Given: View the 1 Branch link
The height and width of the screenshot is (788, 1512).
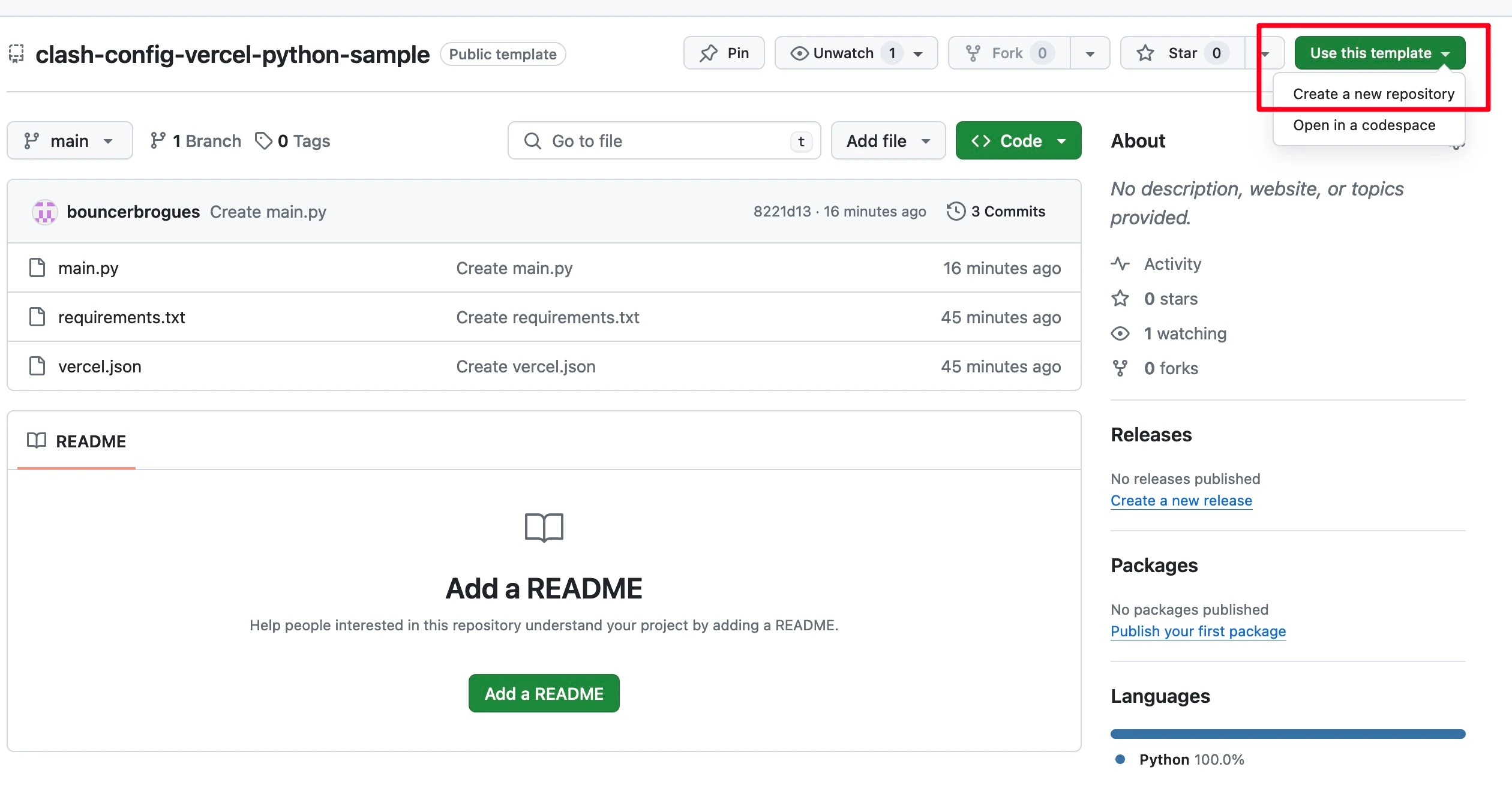Looking at the screenshot, I should coord(196,141).
